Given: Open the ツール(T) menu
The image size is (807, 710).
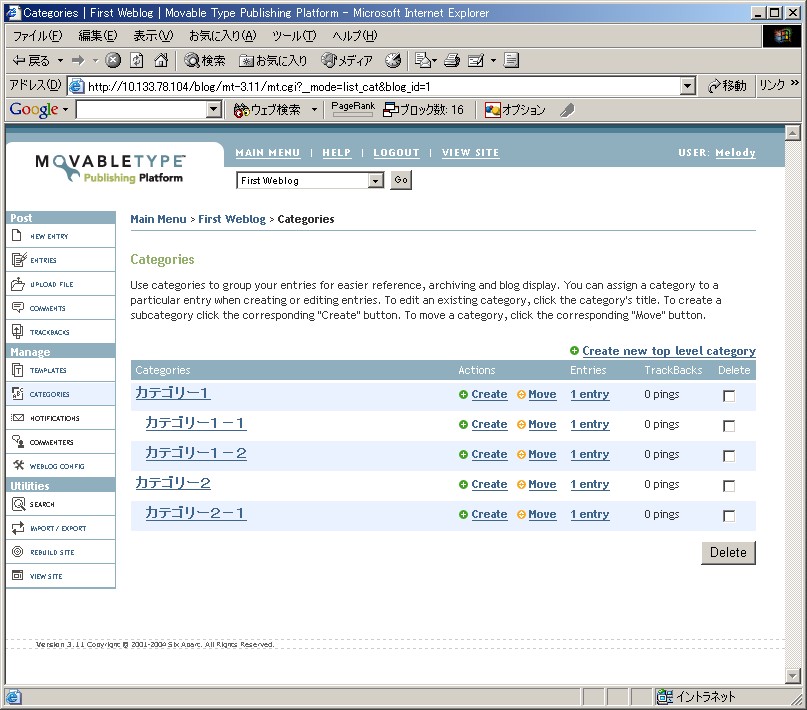Looking at the screenshot, I should coord(294,36).
